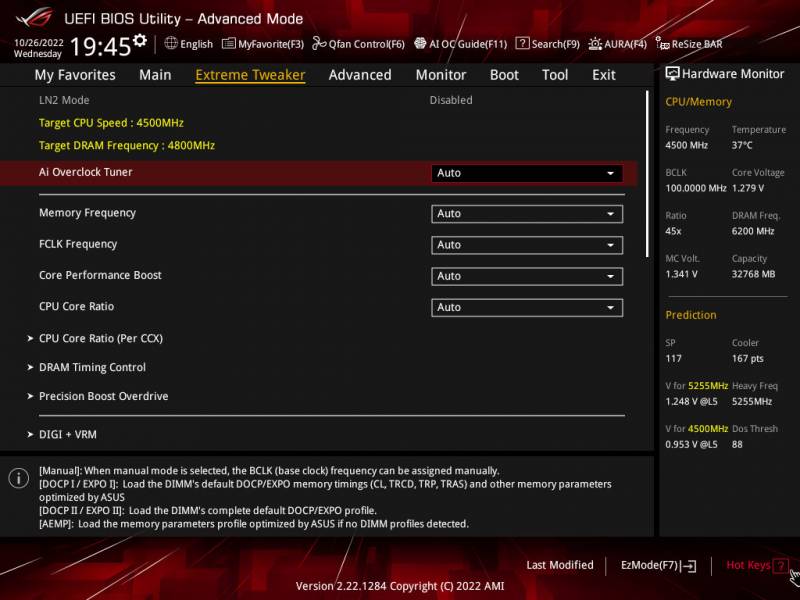
Task: Click the 10/26/2022 Wednesday date
Action: [38, 48]
